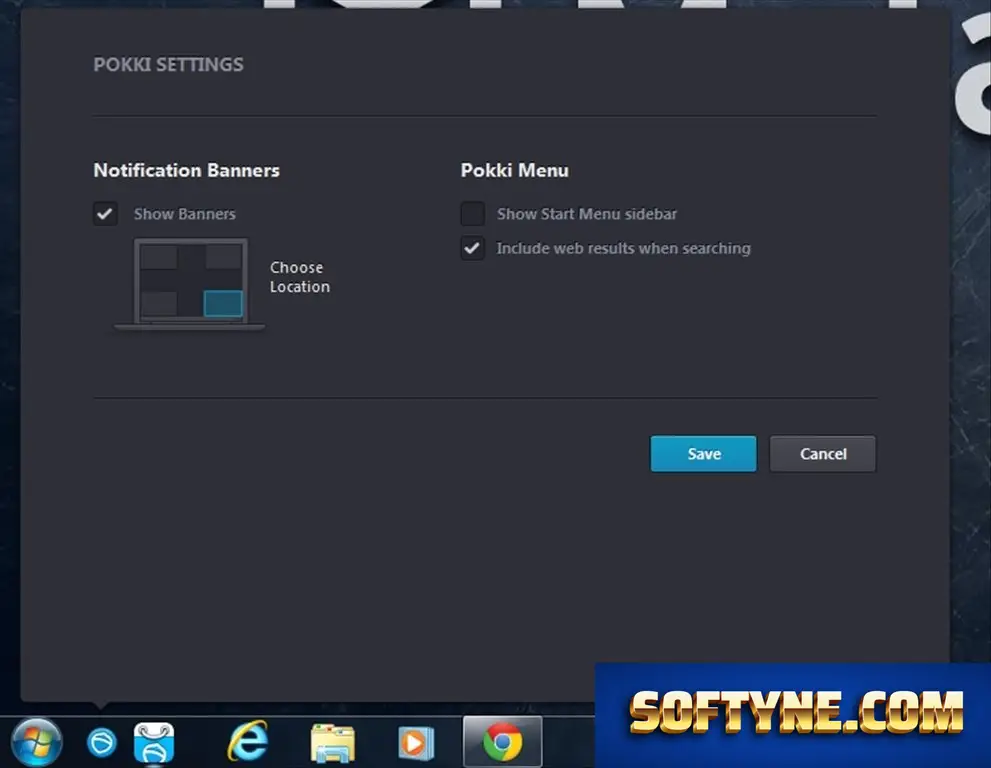Open the Windows Start orb
The height and width of the screenshot is (768, 991).
coord(36,742)
